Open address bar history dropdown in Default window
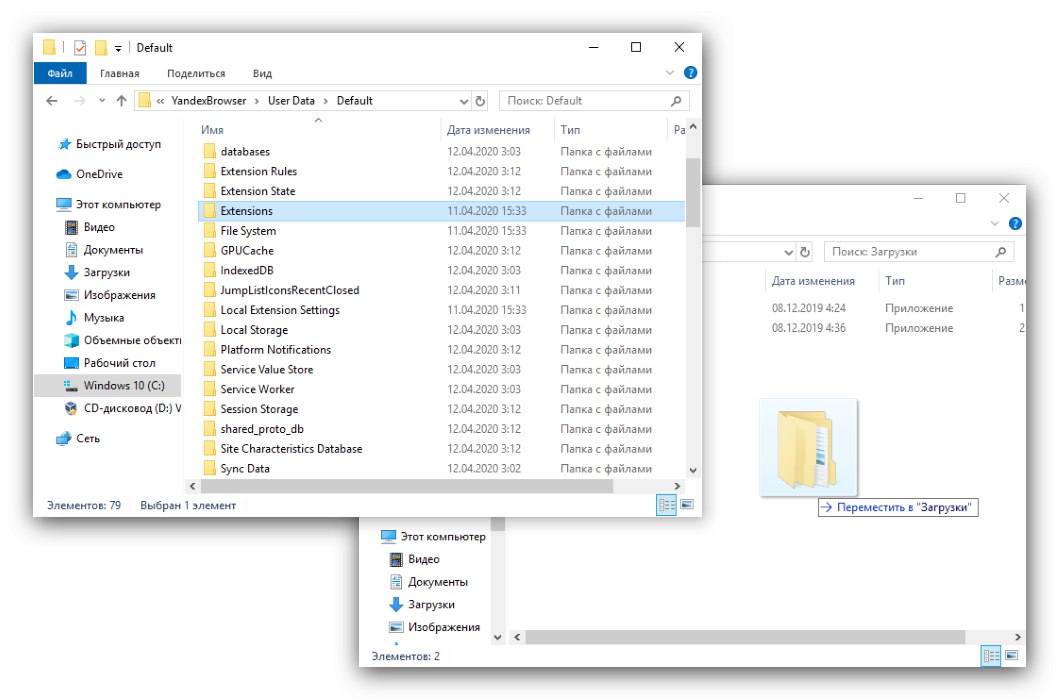Viewport: 1059px width, 700px height. click(x=464, y=101)
